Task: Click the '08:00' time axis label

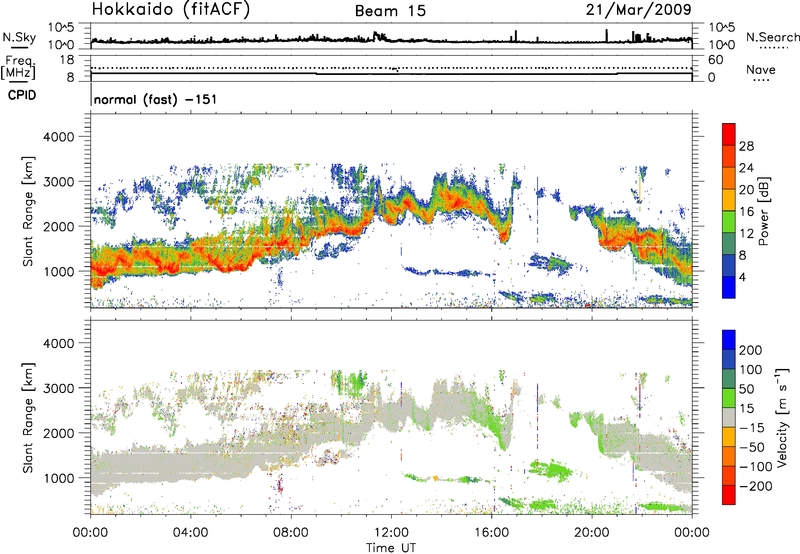Action: point(291,533)
